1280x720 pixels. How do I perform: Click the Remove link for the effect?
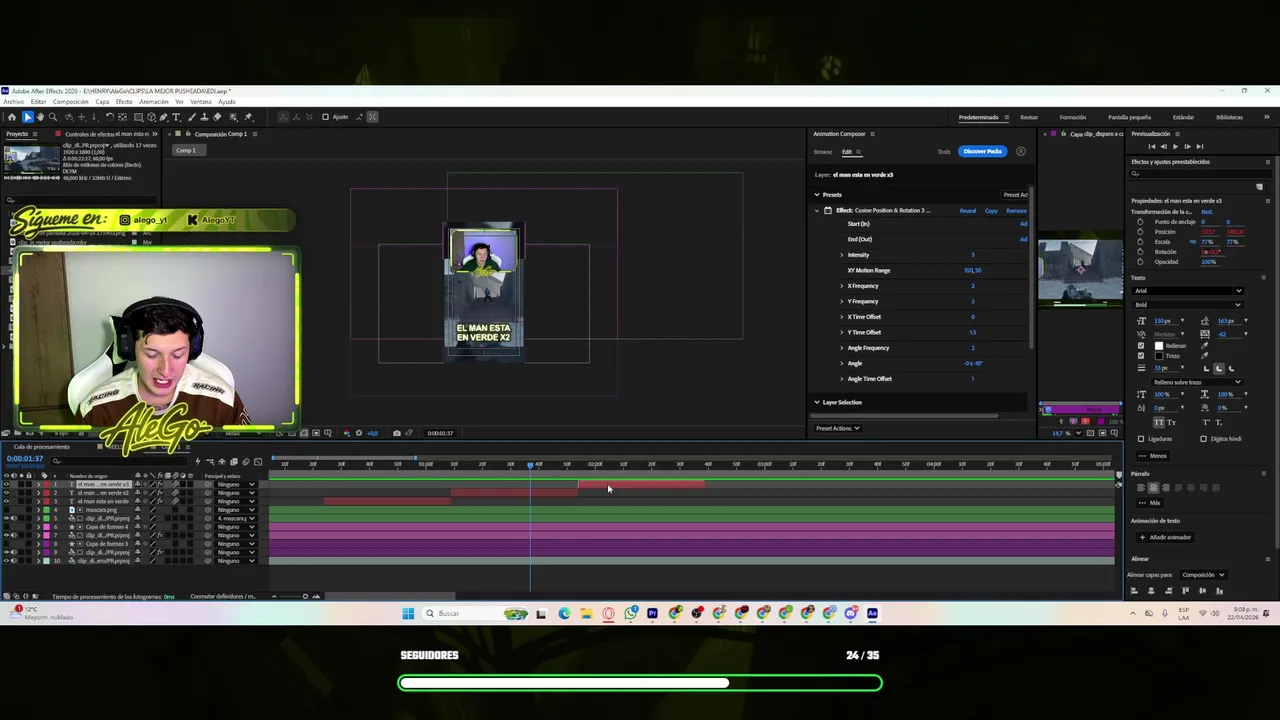(1016, 211)
